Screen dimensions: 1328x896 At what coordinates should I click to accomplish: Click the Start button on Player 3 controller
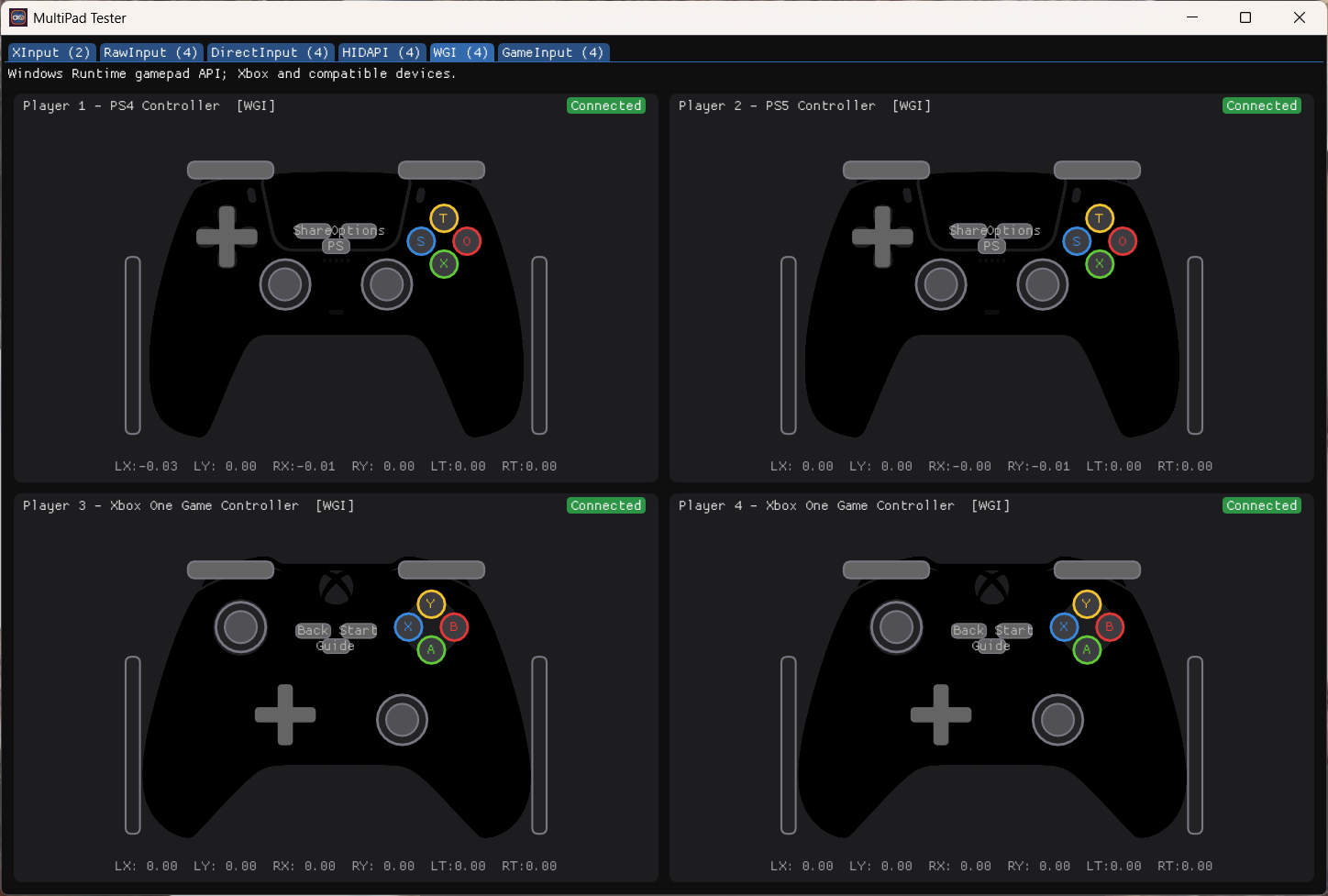[x=359, y=630]
